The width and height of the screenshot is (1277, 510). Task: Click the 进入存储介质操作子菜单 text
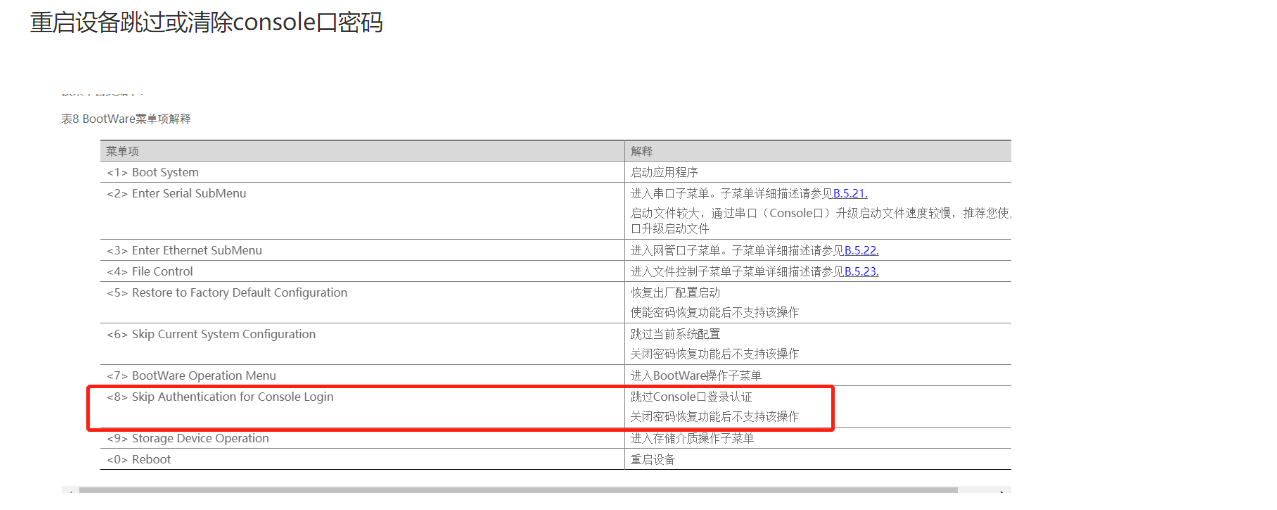[x=692, y=438]
